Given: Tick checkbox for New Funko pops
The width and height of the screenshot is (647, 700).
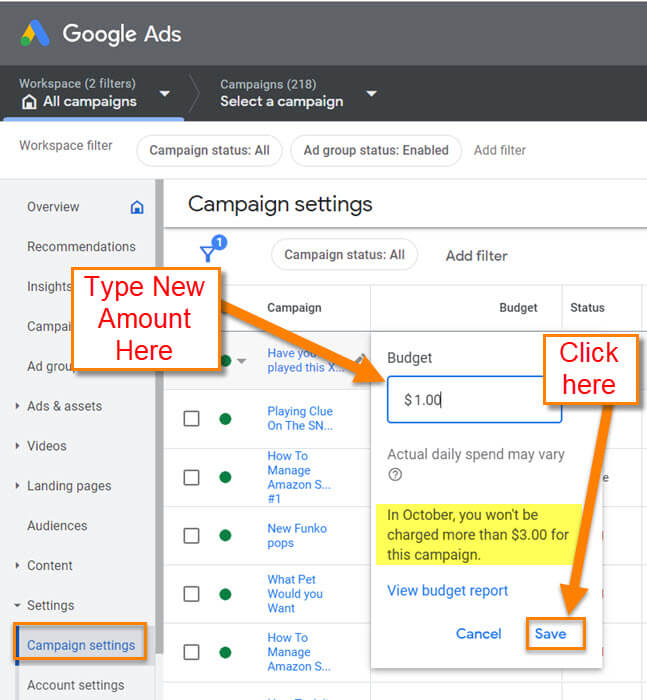Looking at the screenshot, I should point(192,535).
